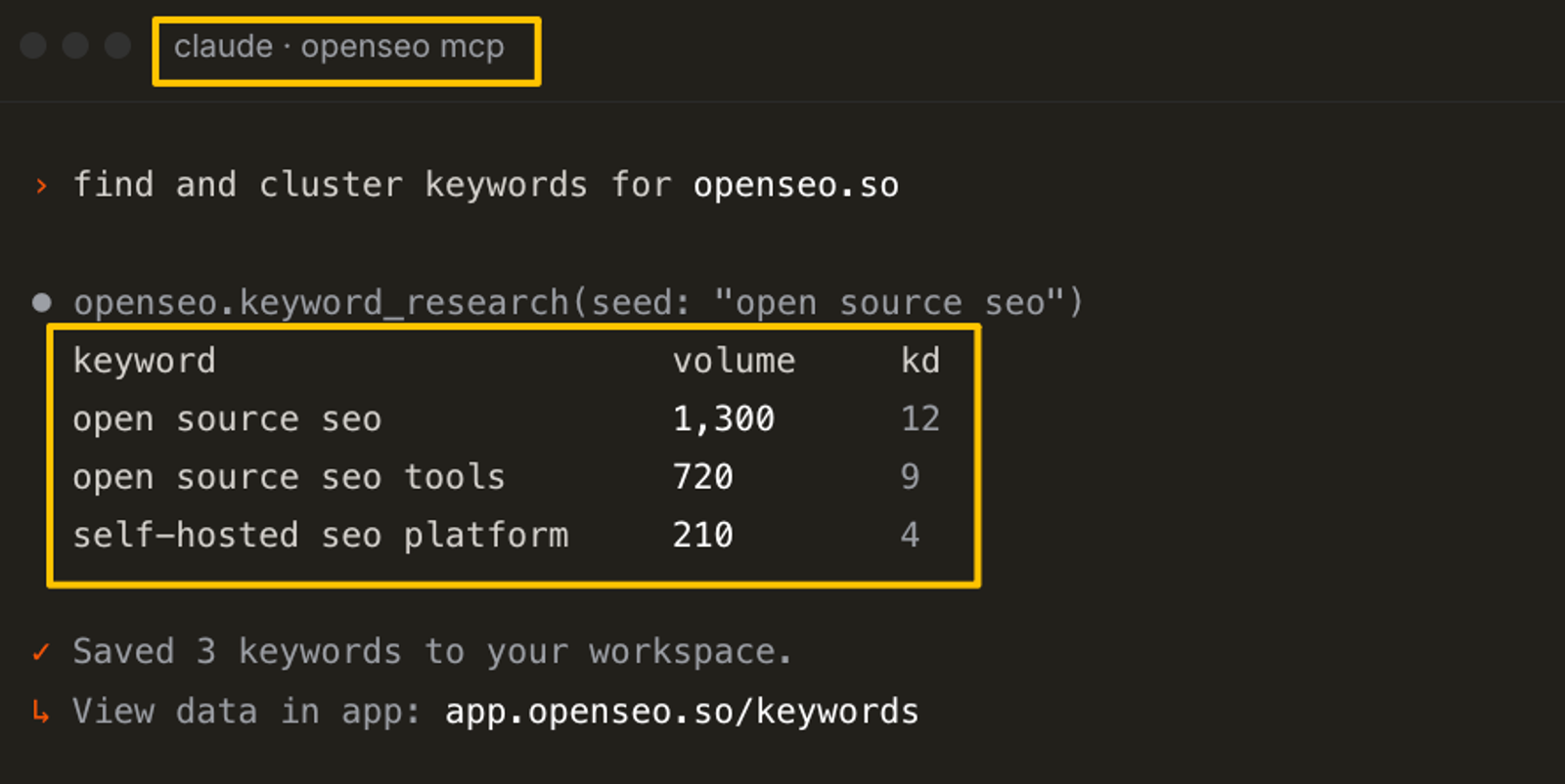
Task: Click 'Saved 3 keywords to your workspace.' message
Action: 432,652
